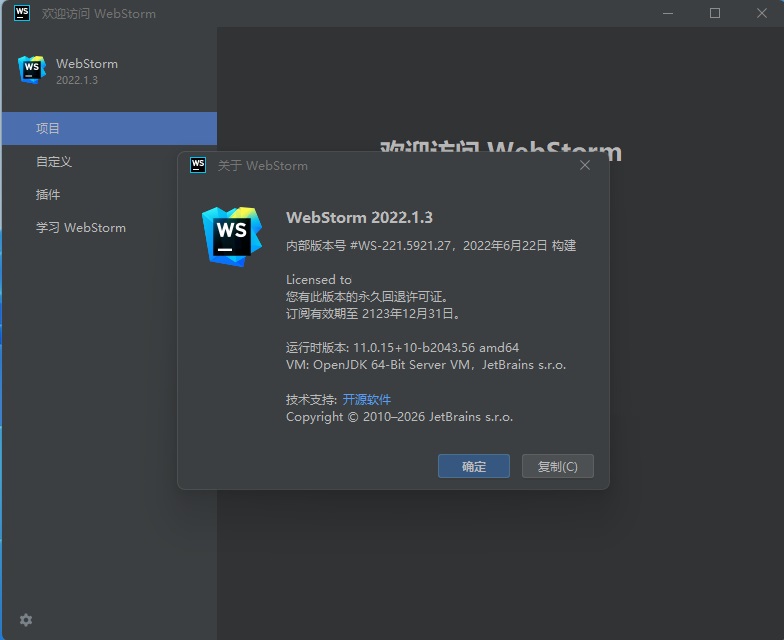The height and width of the screenshot is (640, 784).
Task: Select the 项目 tab in sidebar
Action: pyautogui.click(x=110, y=128)
